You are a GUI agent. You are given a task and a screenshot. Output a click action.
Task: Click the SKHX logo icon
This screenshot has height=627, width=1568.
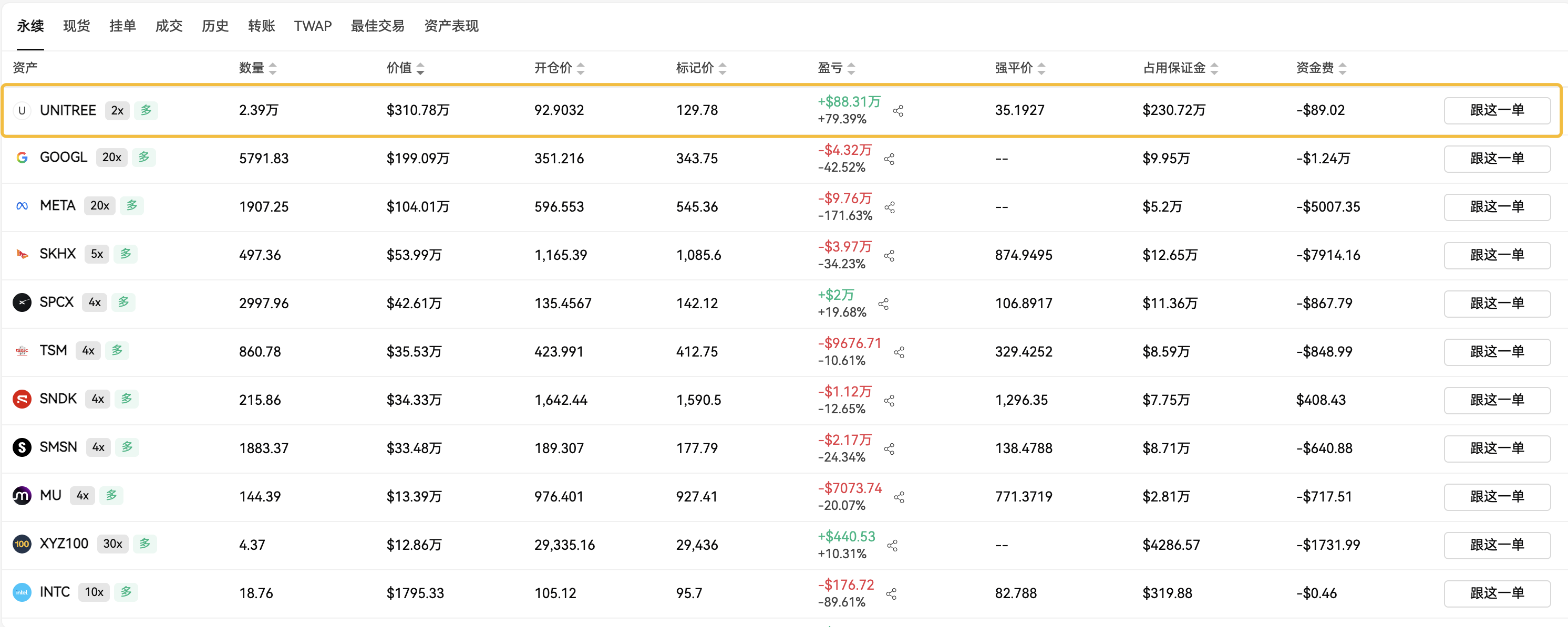click(x=22, y=254)
